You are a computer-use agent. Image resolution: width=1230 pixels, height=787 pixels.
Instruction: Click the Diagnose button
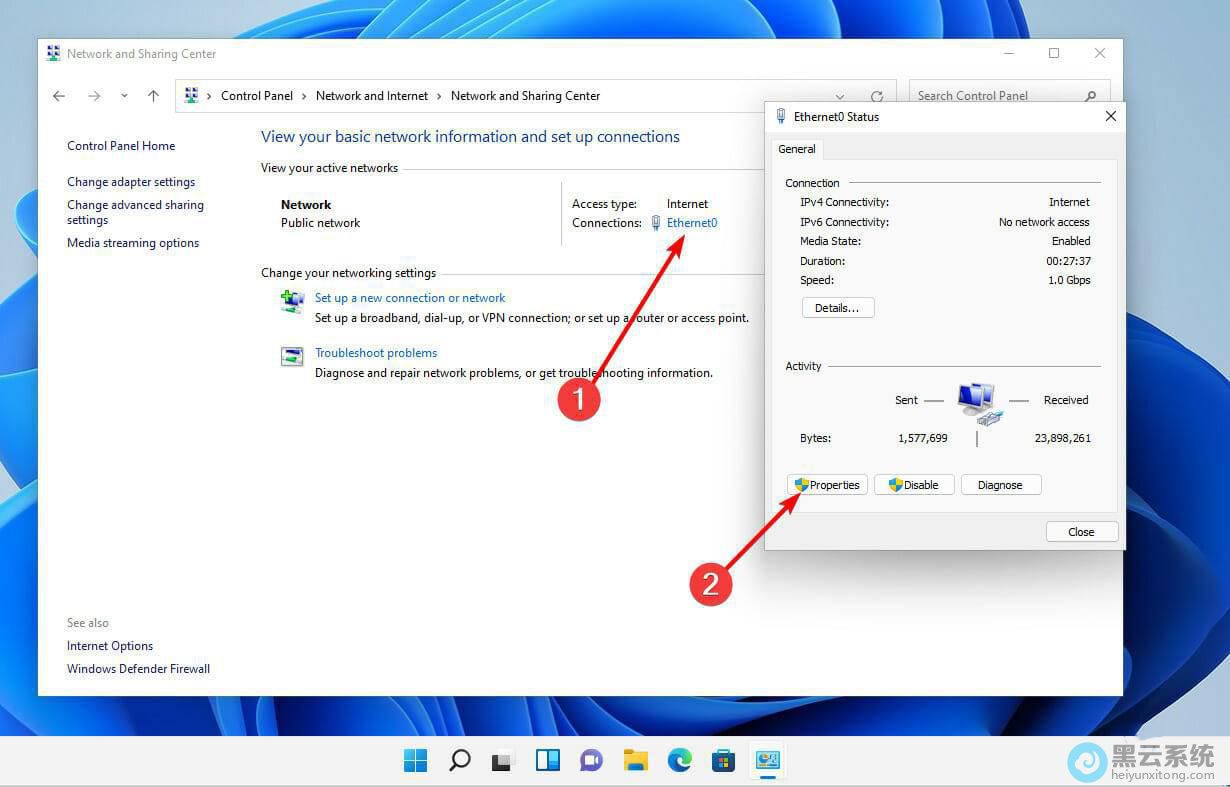pyautogui.click(x=1000, y=485)
